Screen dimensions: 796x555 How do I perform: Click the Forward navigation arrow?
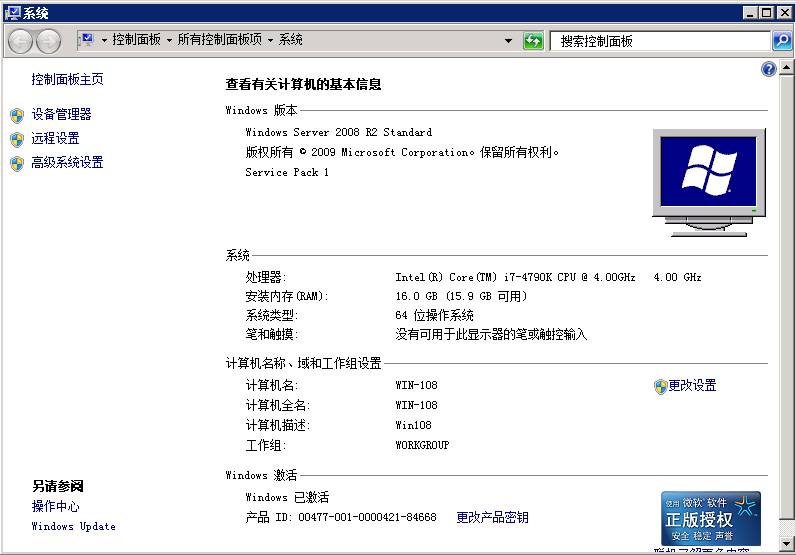click(x=49, y=41)
